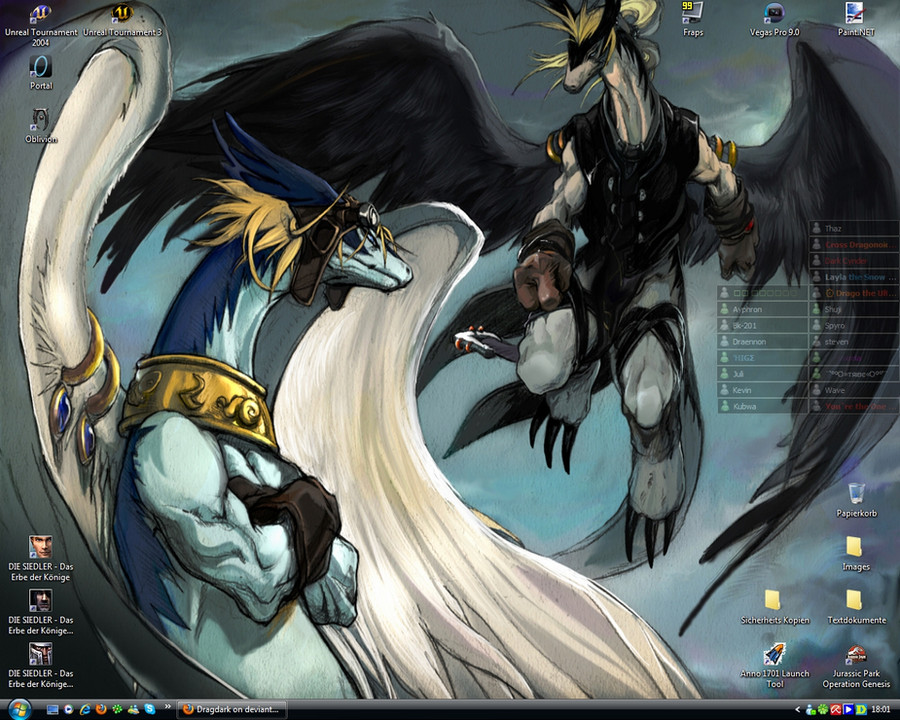Screen dimensions: 900x720
Task: Select the Portal game icon
Action: coord(41,73)
